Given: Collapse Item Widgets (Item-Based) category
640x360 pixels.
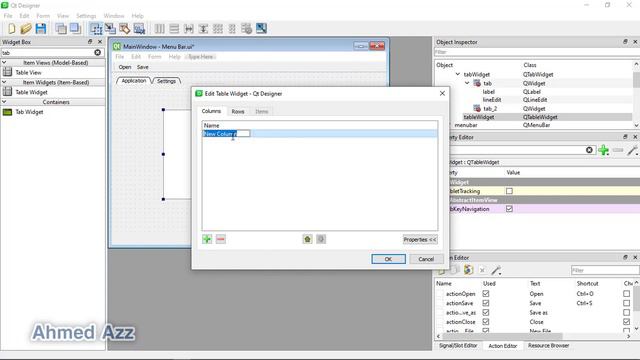Looking at the screenshot, I should point(4,82).
